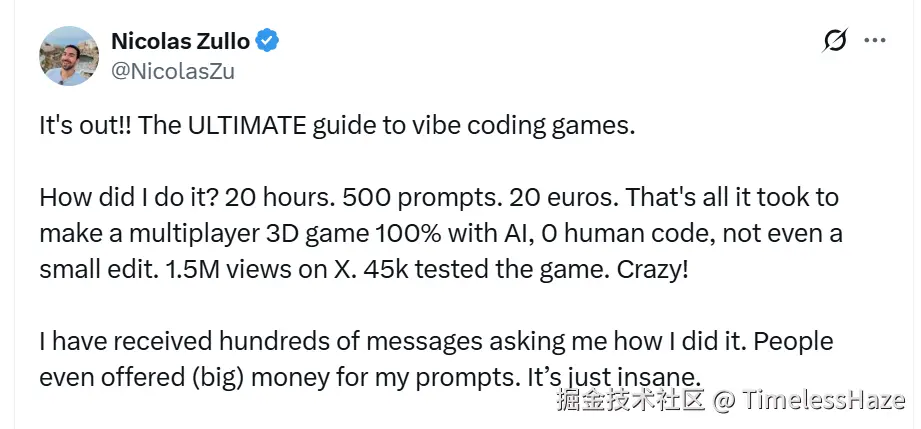This screenshot has height=429, width=921.
Task: Click the word "Crazy!" in the post
Action: 651,270
